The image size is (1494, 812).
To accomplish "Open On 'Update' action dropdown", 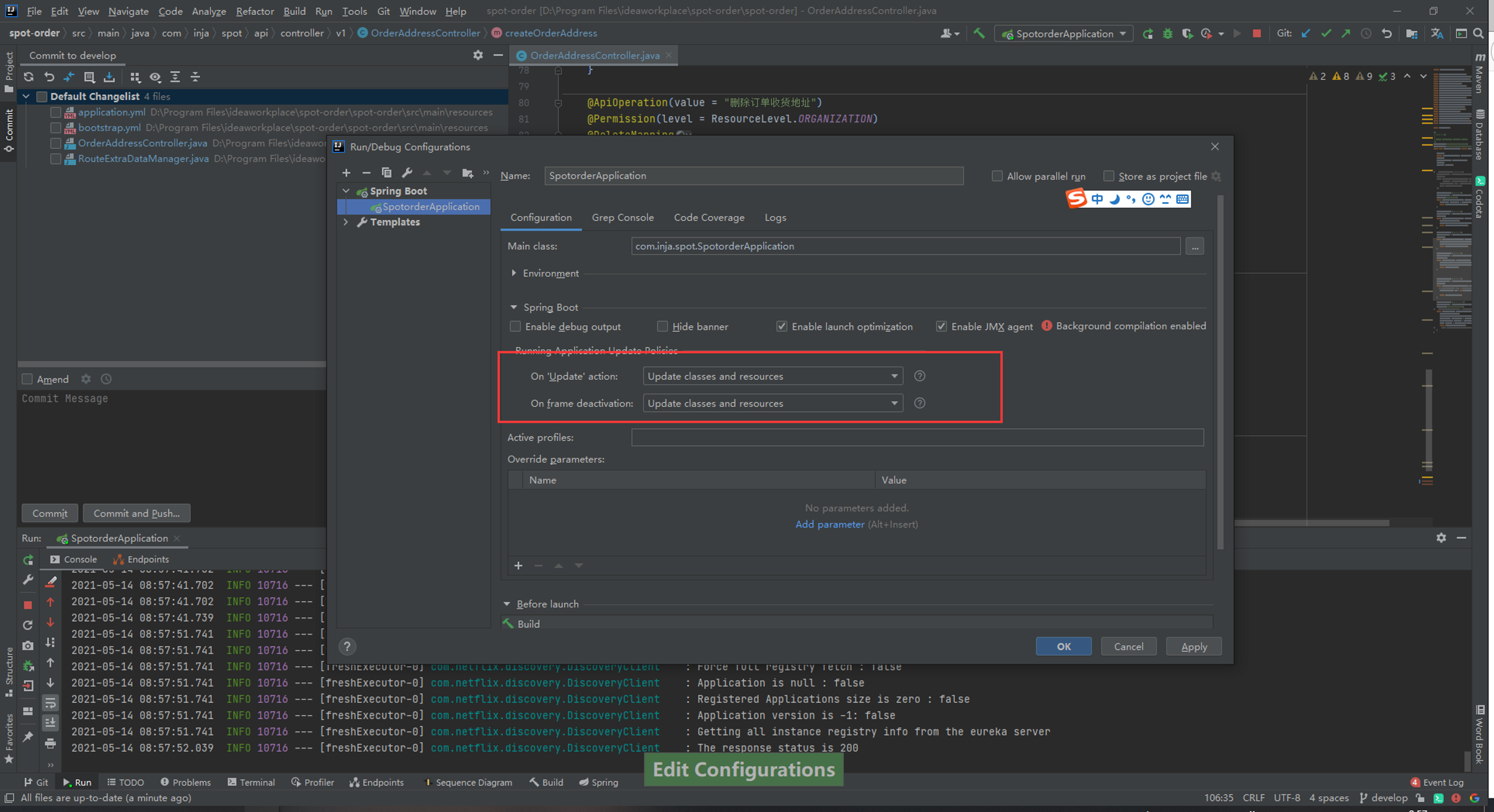I will pos(772,376).
